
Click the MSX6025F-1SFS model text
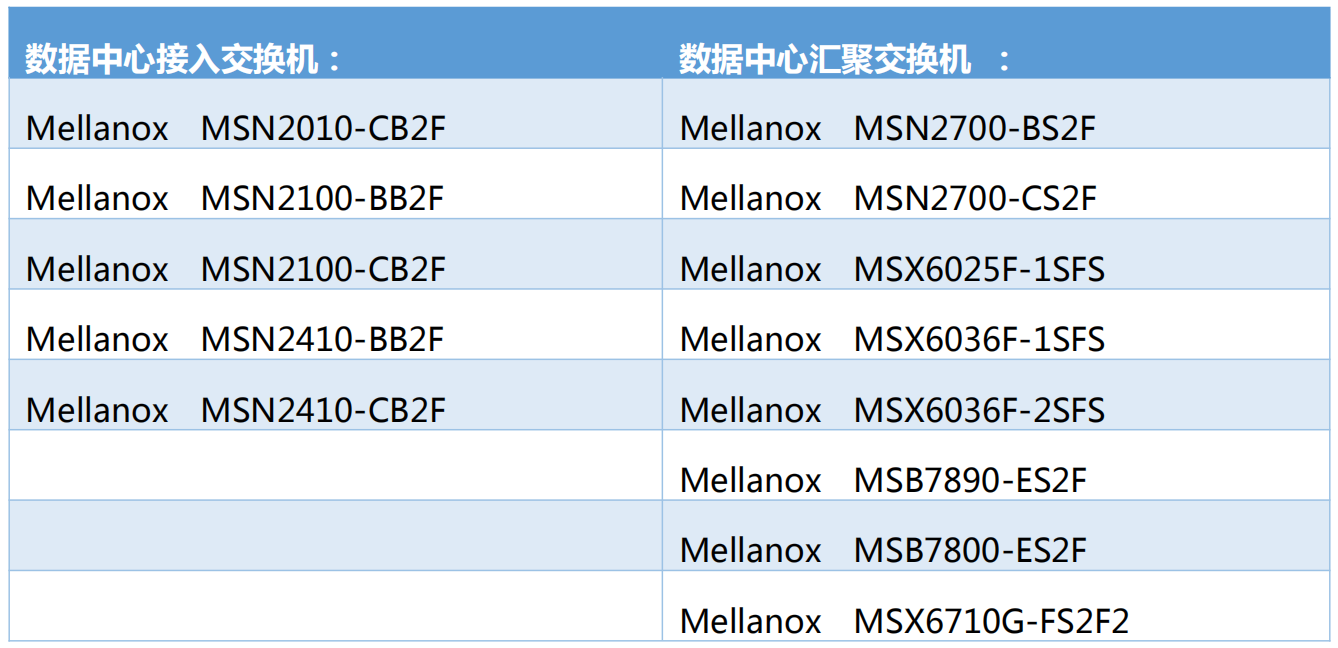coord(979,269)
